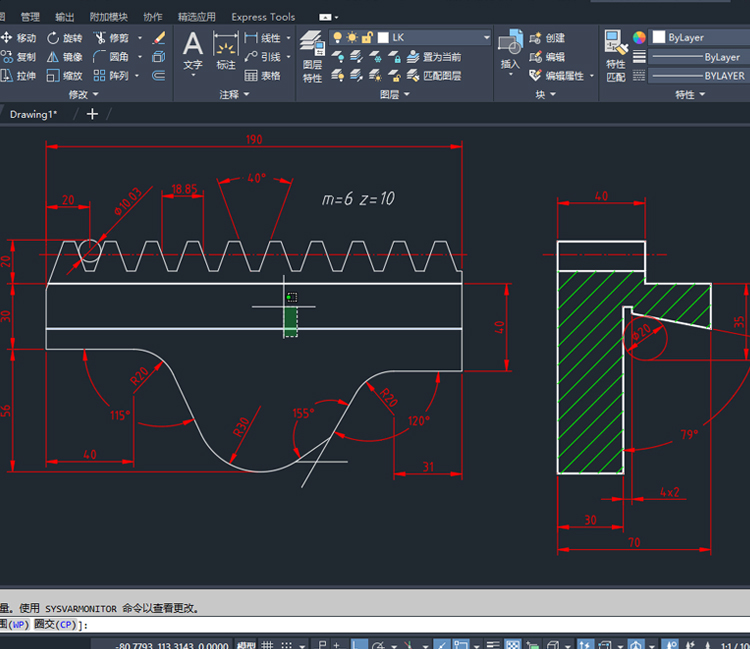Toggle grid display in status bar
750x649 pixels.
(267, 645)
